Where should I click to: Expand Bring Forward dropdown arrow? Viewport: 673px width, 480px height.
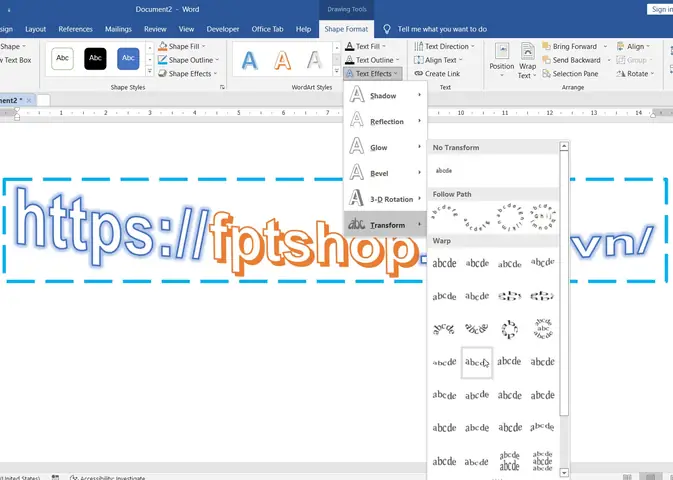tap(606, 46)
